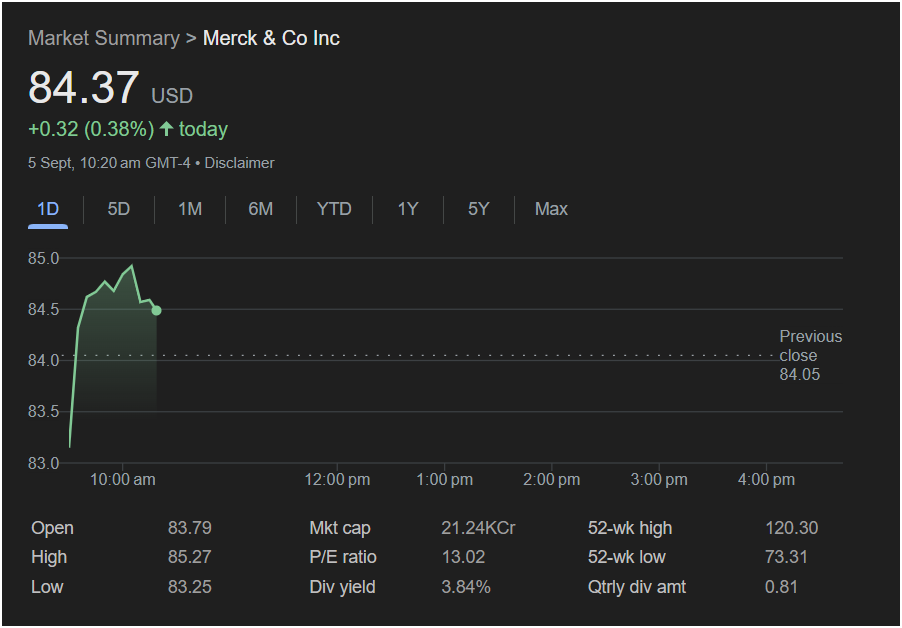Click the 84.37 stock price
This screenshot has width=902, height=628.
(83, 87)
